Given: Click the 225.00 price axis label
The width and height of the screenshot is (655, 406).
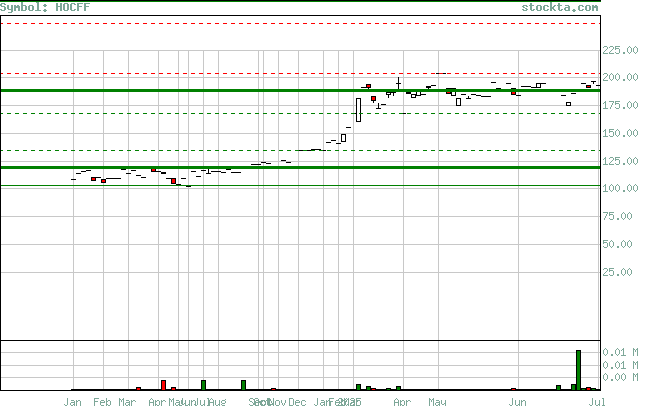Looking at the screenshot, I should [x=620, y=50].
